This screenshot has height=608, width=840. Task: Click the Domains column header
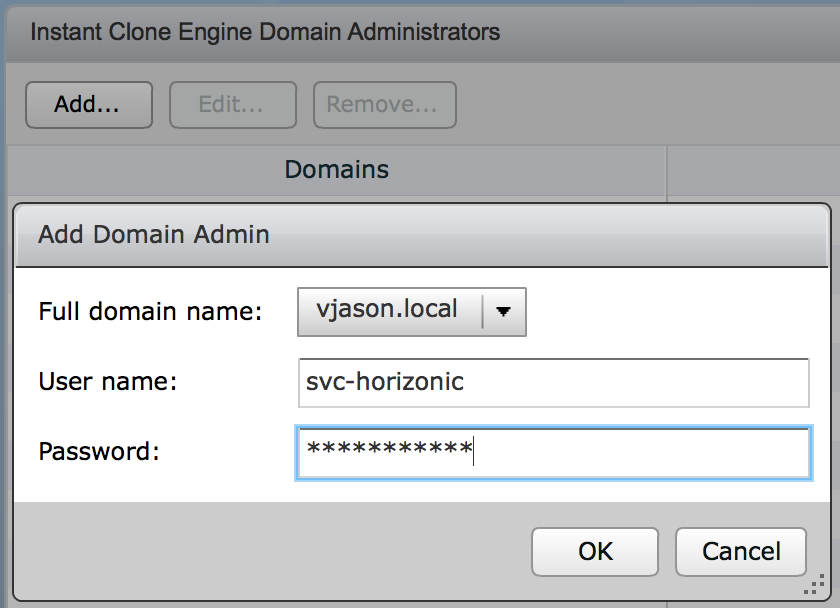click(336, 169)
